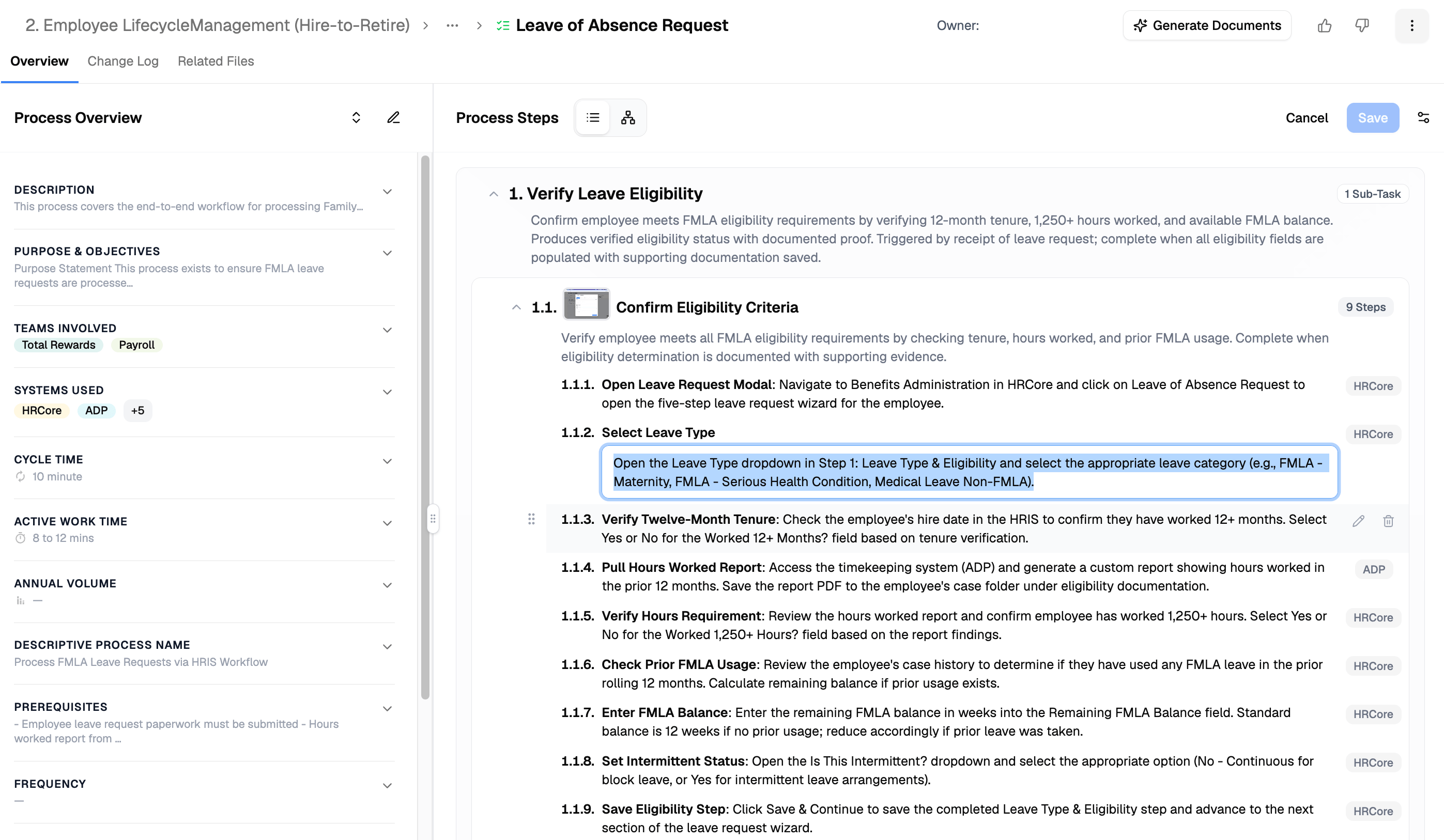Switch to the Overview tab

coord(40,61)
